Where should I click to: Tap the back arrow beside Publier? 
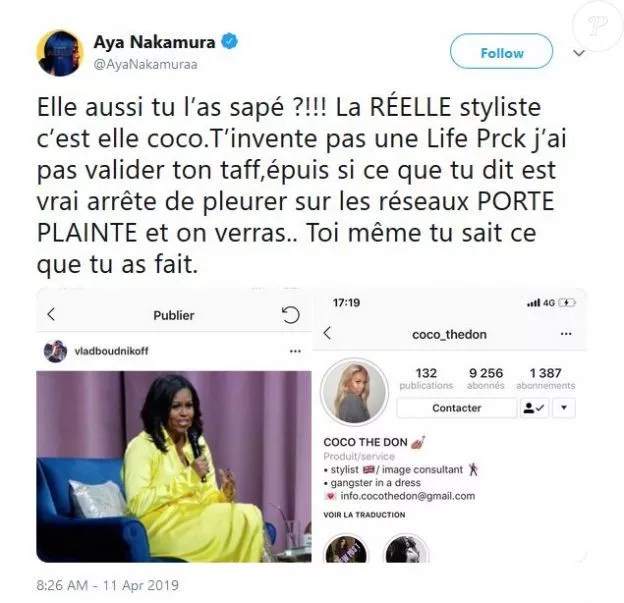51,314
